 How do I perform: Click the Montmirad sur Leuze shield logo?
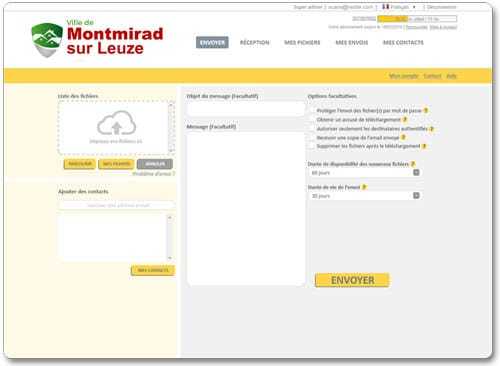pos(47,40)
